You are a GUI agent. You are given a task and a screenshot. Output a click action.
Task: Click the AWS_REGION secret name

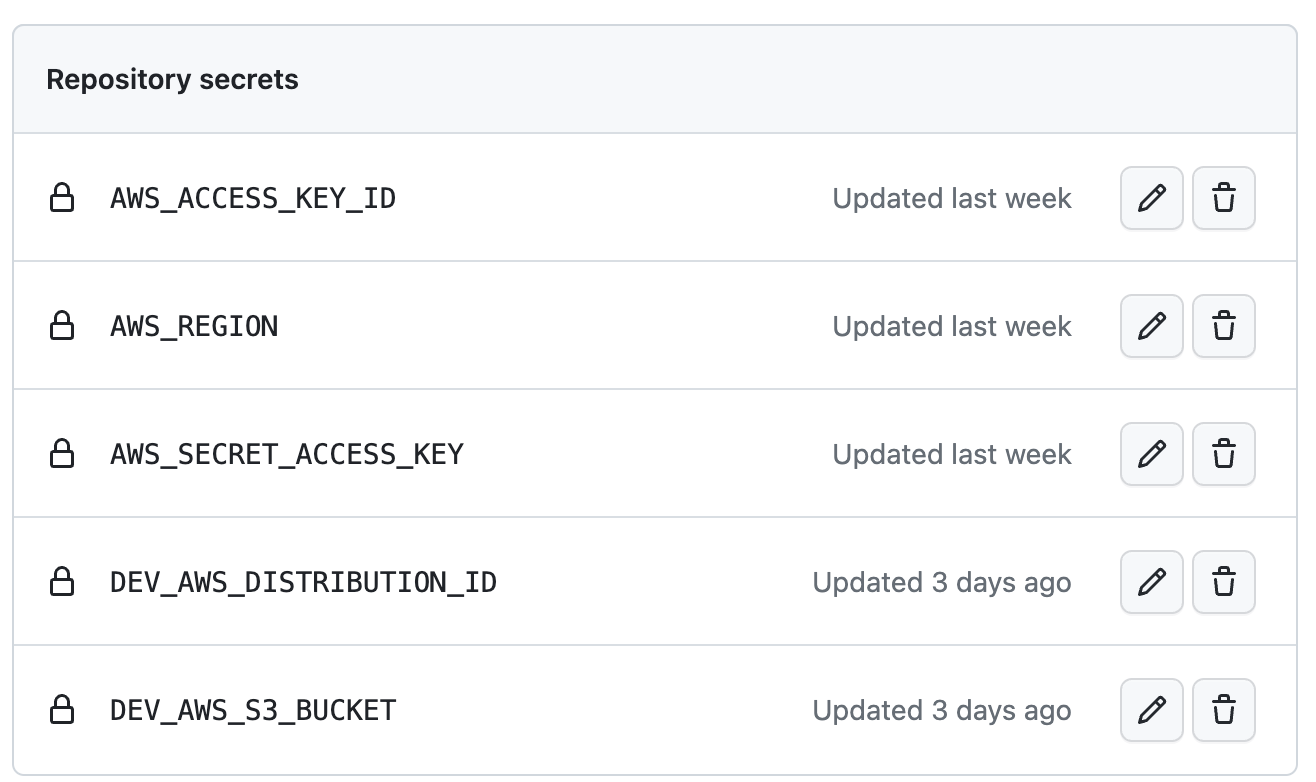click(194, 327)
